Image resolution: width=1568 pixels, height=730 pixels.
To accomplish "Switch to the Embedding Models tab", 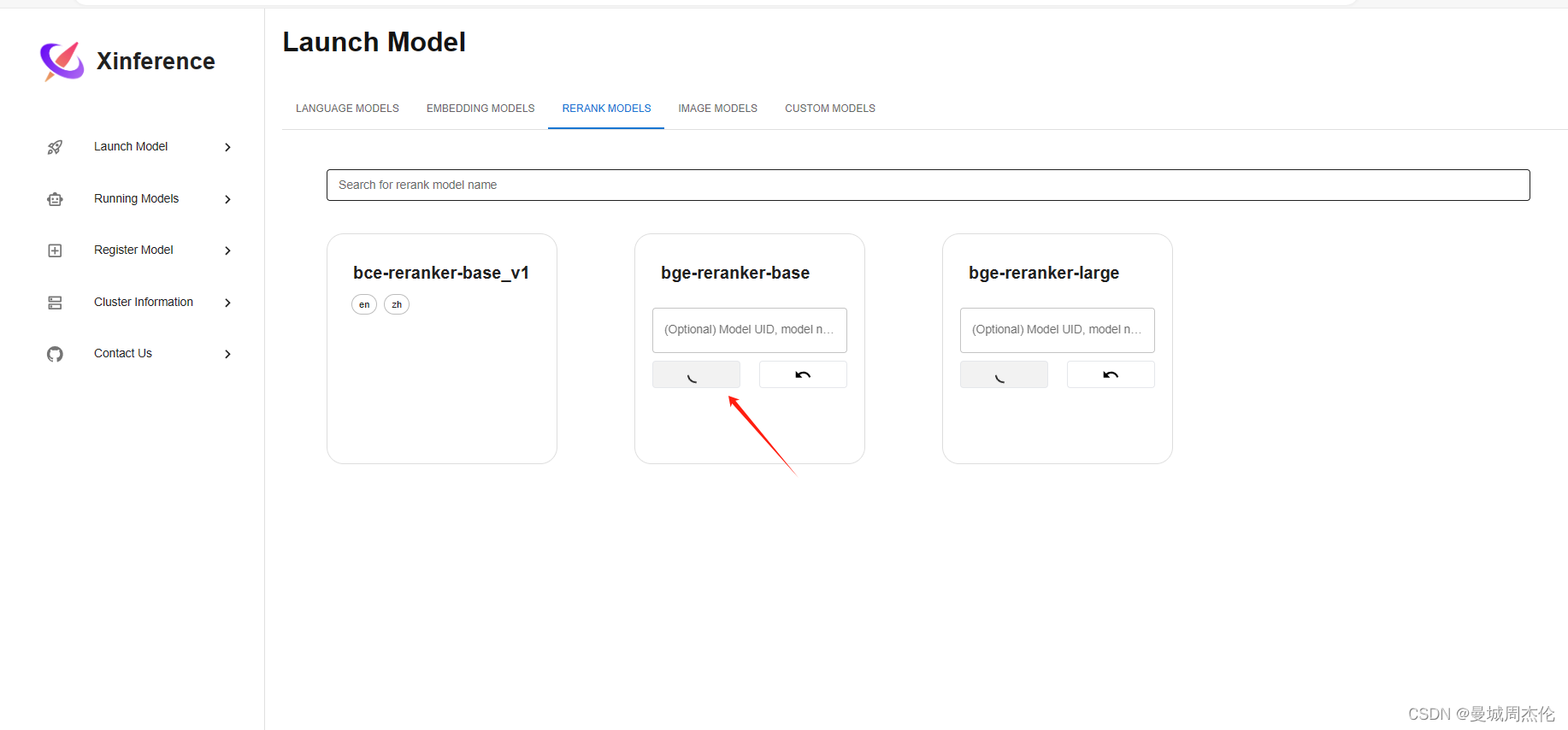I will 480,109.
